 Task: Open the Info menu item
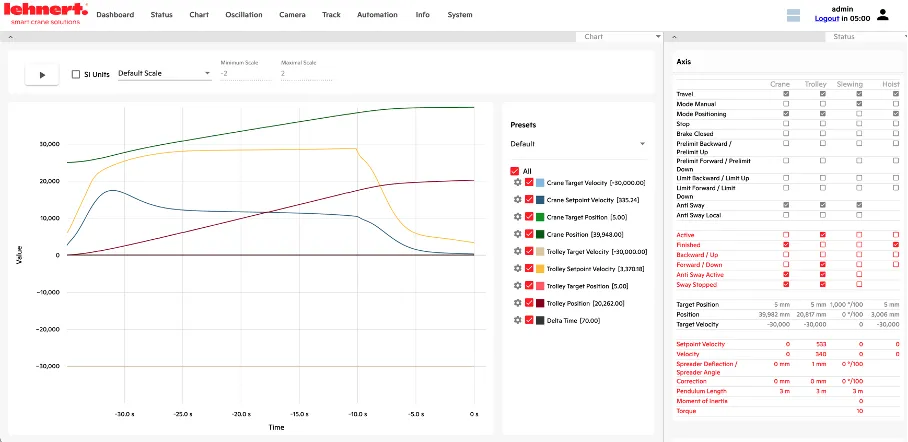click(423, 14)
